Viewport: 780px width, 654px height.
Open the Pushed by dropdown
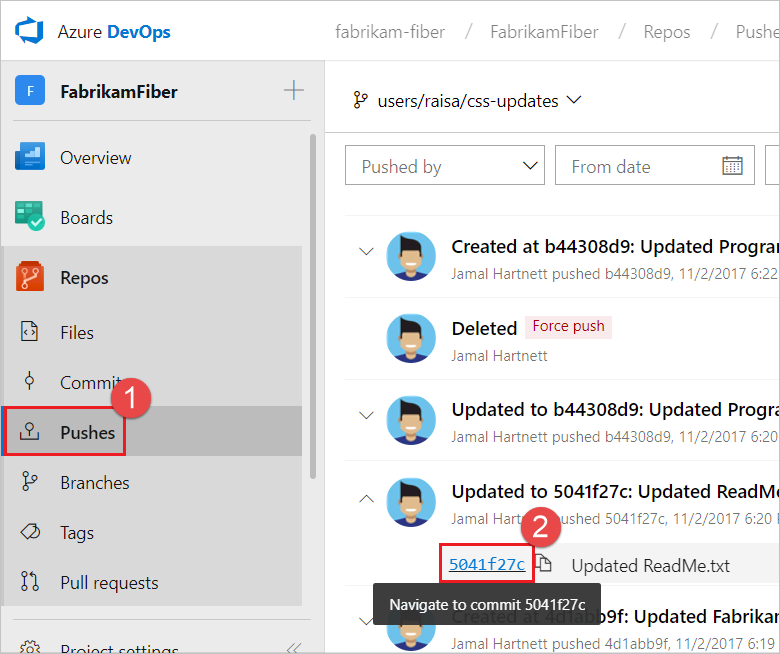(x=444, y=166)
